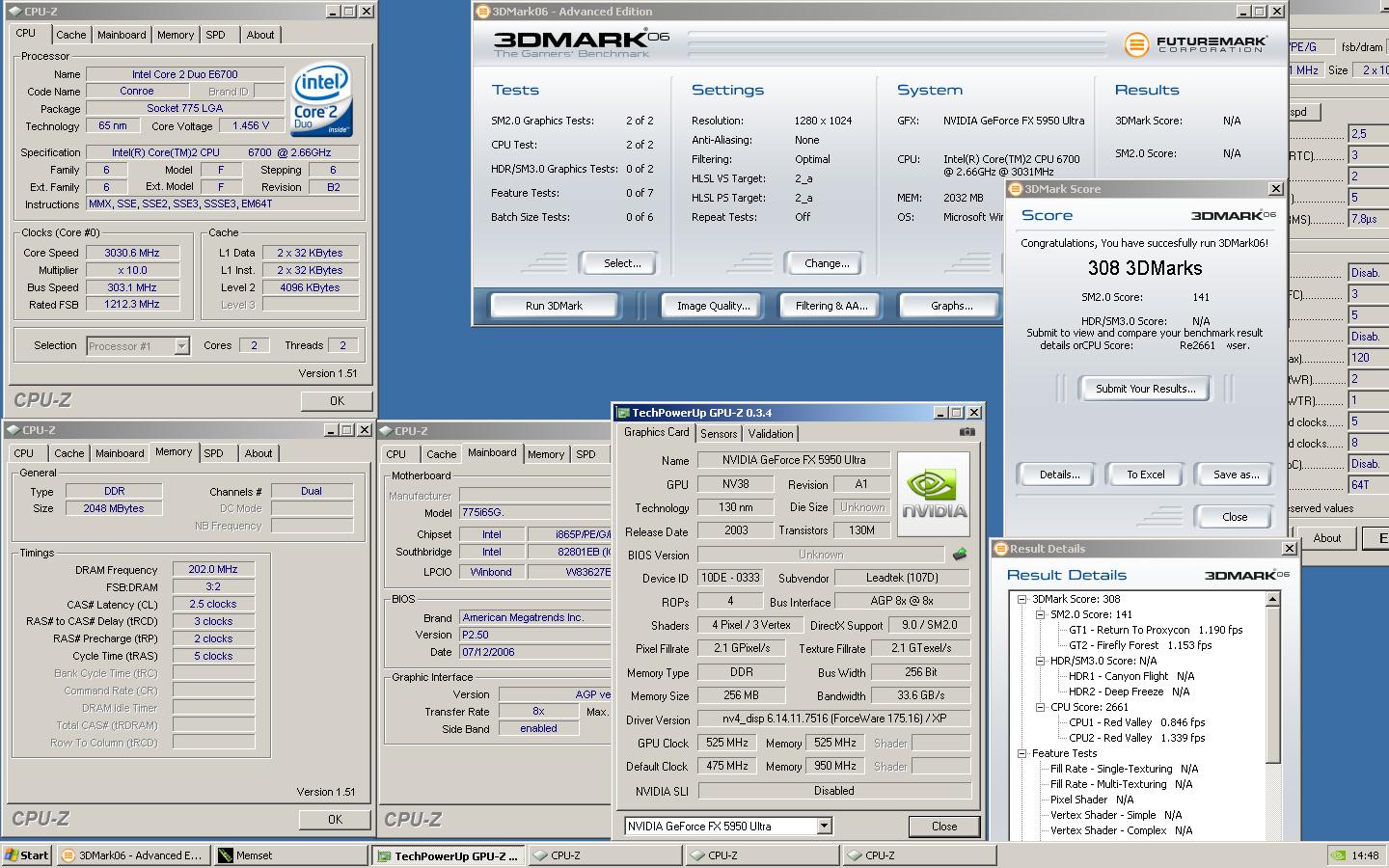The height and width of the screenshot is (868, 1389).
Task: Open the Memset dropdown showing 120
Action: click(x=1368, y=358)
